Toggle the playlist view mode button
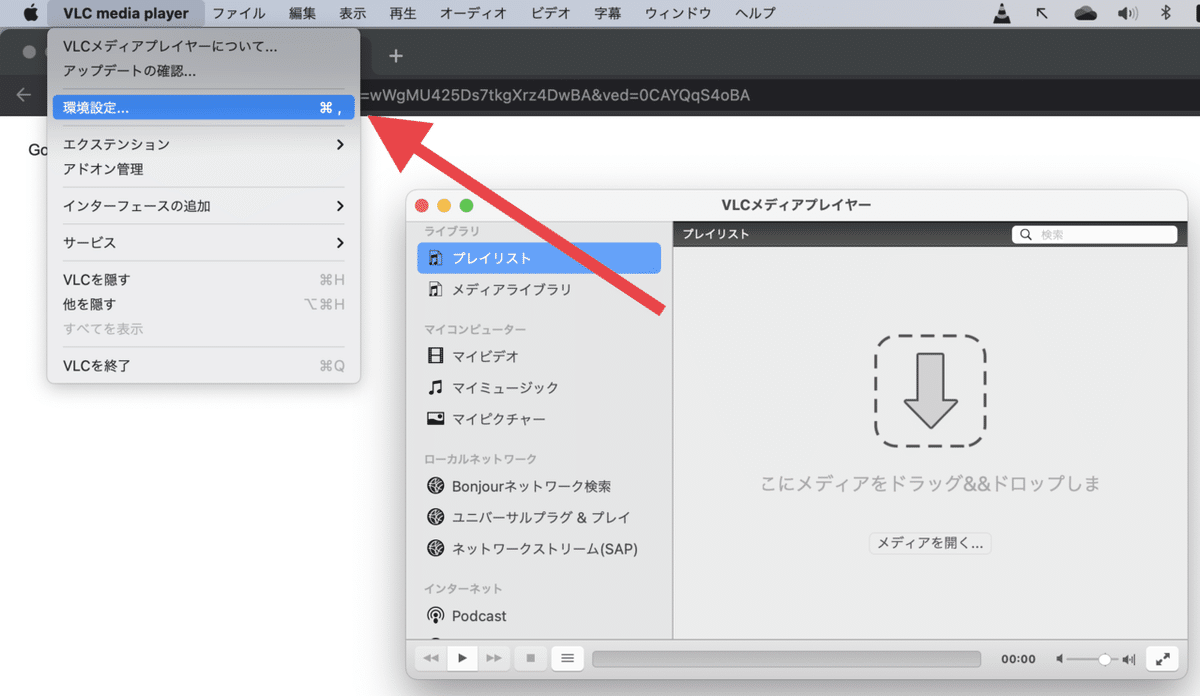1200x696 pixels. 567,658
